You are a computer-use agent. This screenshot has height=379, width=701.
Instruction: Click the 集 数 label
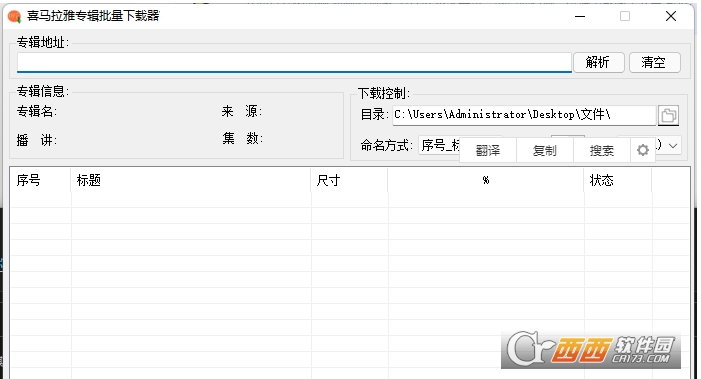click(243, 138)
